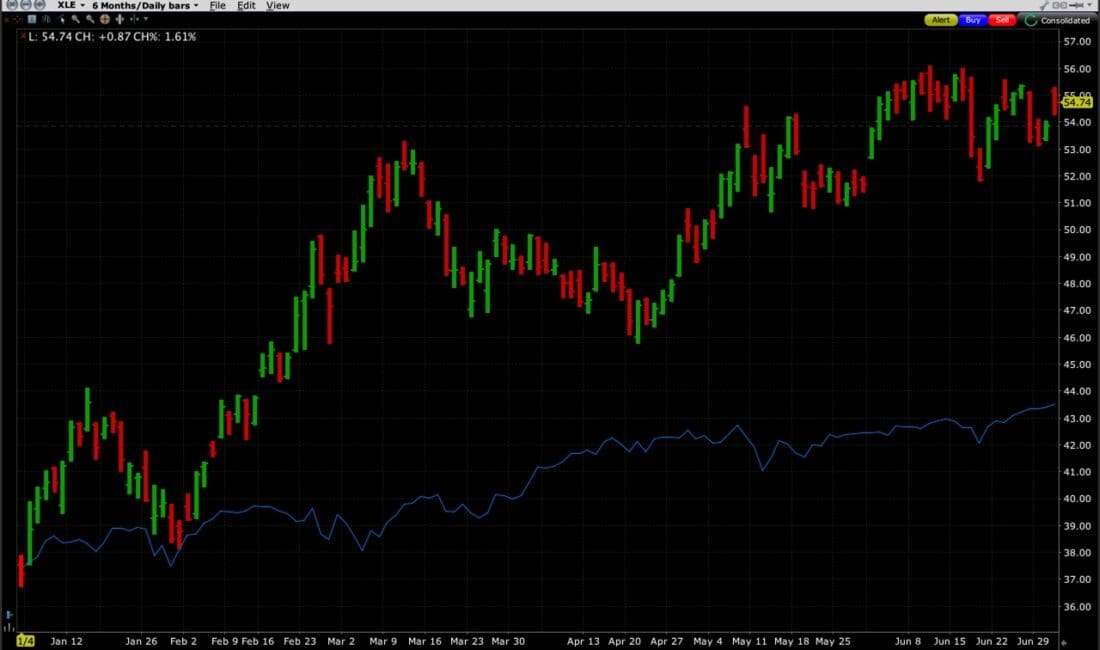Enable the crosshair cursor tool
Image resolution: width=1100 pixels, height=650 pixels.
coord(105,19)
